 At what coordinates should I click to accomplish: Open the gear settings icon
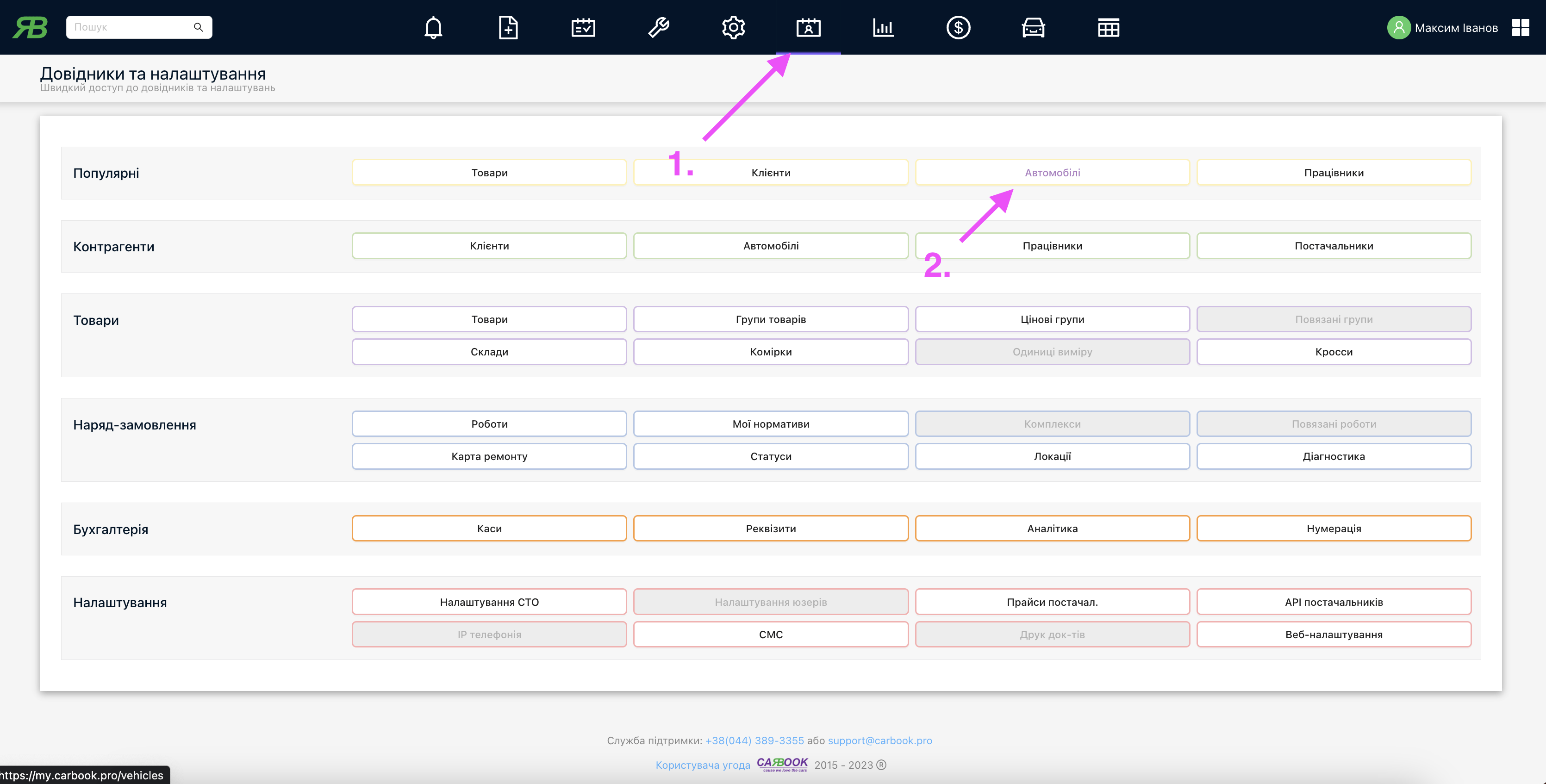(x=733, y=28)
